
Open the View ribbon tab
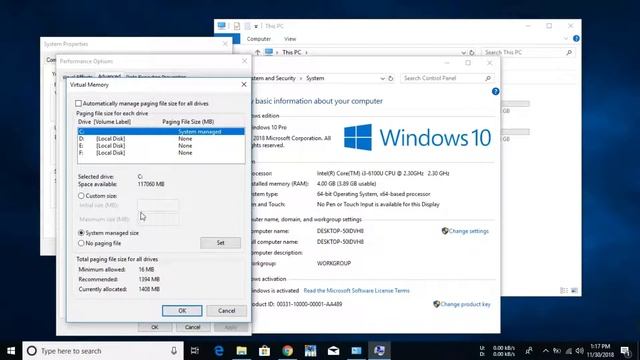tap(290, 39)
